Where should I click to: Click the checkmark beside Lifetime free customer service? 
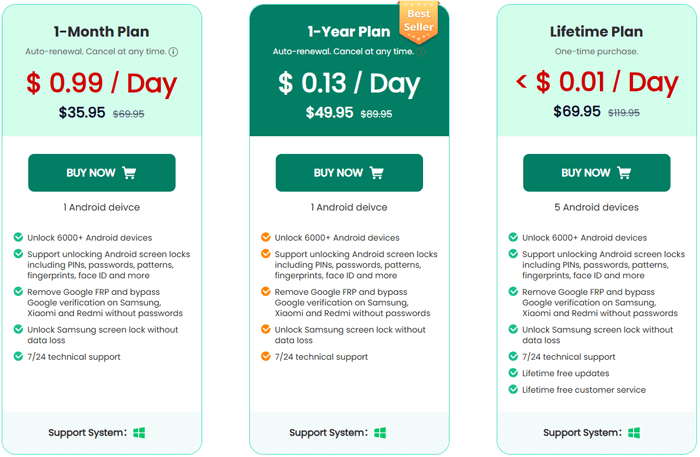point(513,389)
